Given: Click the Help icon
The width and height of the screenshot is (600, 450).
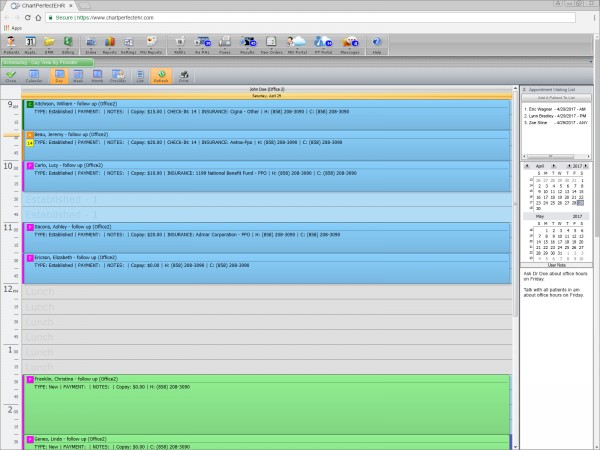Looking at the screenshot, I should [x=377, y=43].
